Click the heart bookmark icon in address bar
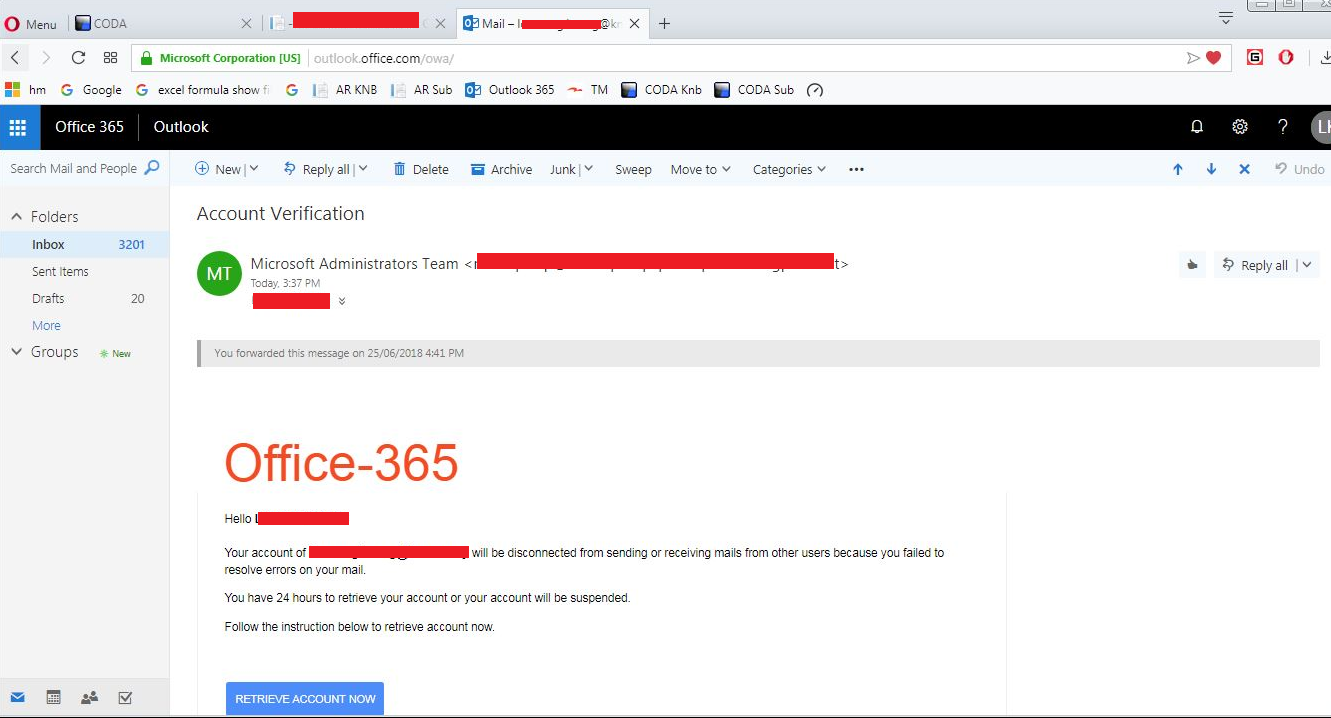 coord(1213,58)
